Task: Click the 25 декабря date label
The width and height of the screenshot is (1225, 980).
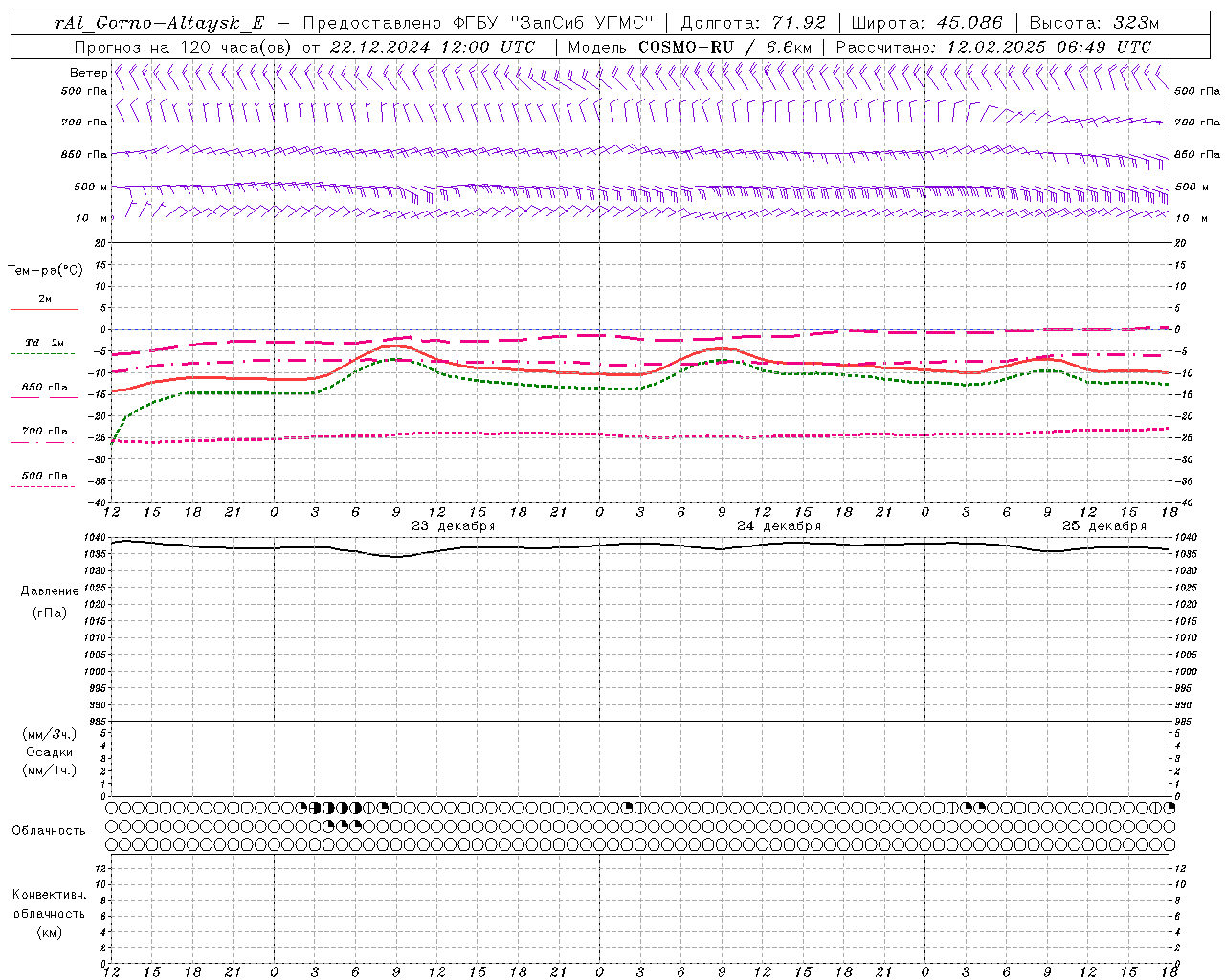Action: tap(1104, 526)
